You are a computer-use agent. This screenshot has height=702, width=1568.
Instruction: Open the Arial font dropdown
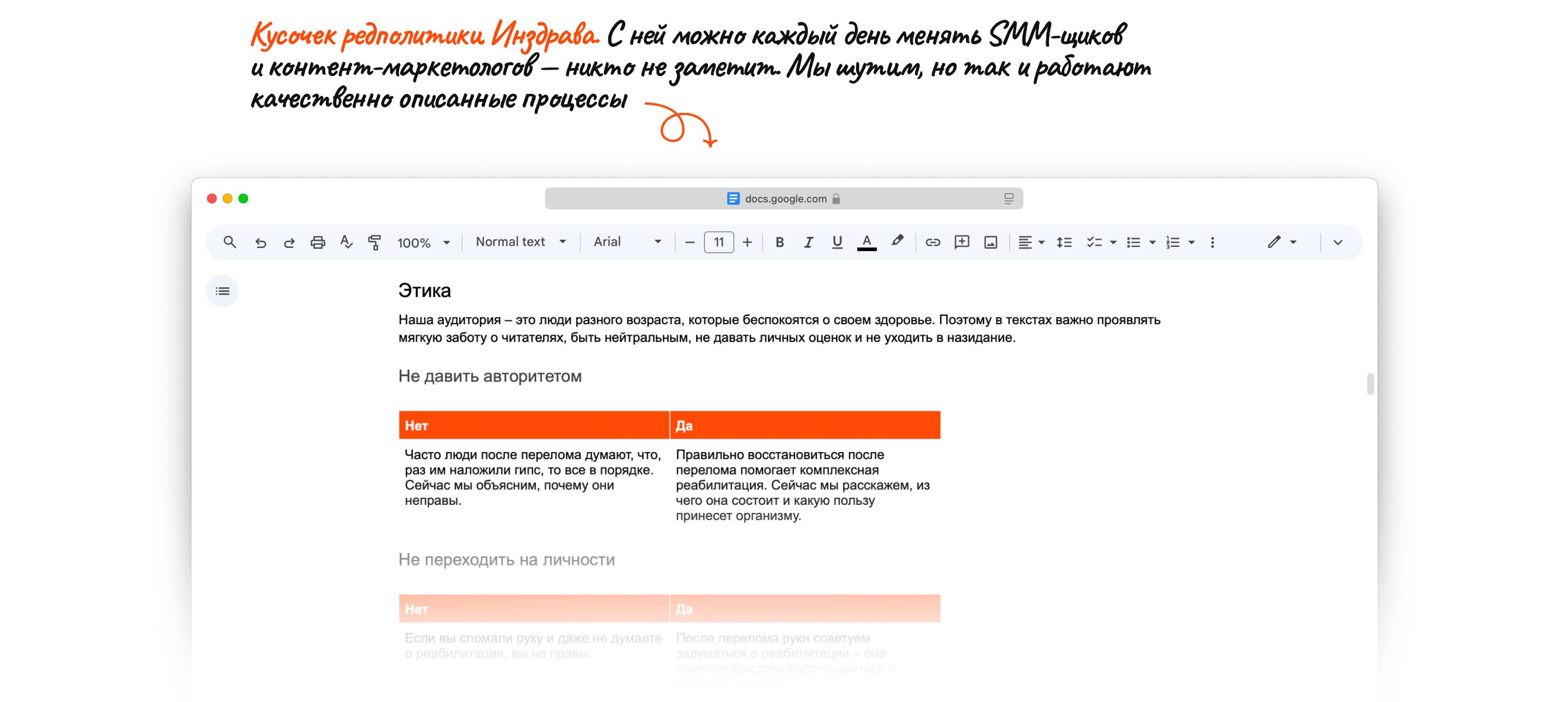click(627, 242)
